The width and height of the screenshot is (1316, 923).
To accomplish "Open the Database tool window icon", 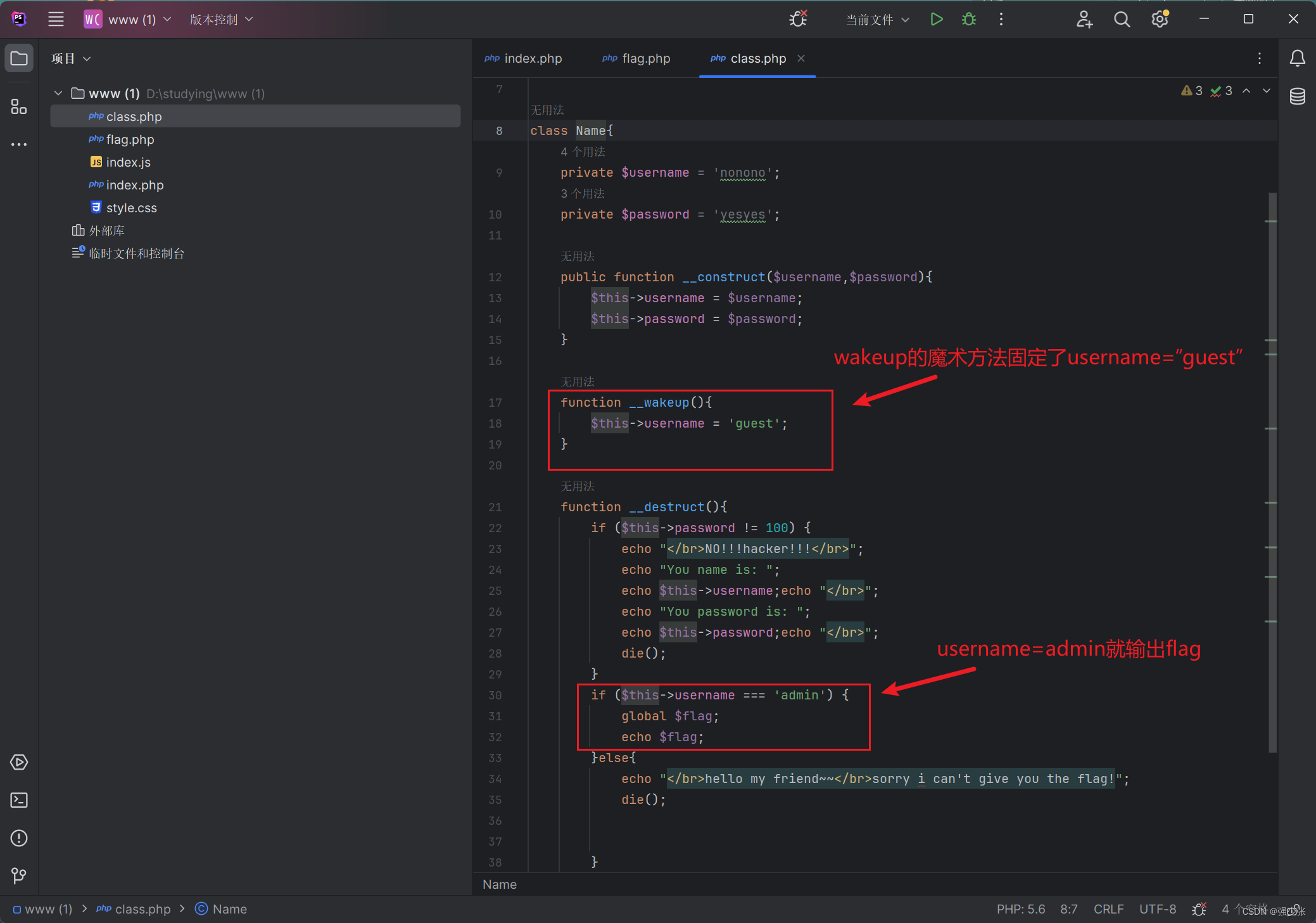I will click(1297, 96).
